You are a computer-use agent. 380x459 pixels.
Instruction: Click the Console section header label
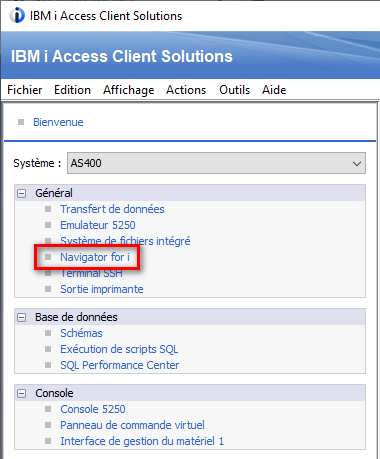pyautogui.click(x=54, y=393)
